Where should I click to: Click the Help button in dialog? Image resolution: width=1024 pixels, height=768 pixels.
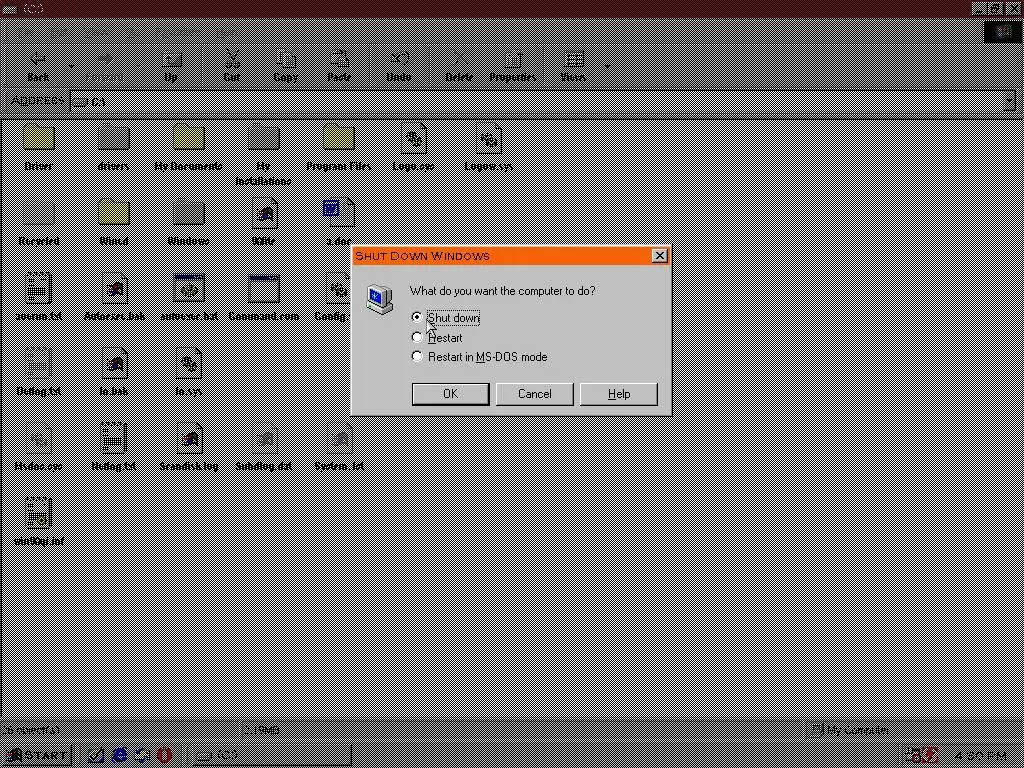pyautogui.click(x=618, y=394)
